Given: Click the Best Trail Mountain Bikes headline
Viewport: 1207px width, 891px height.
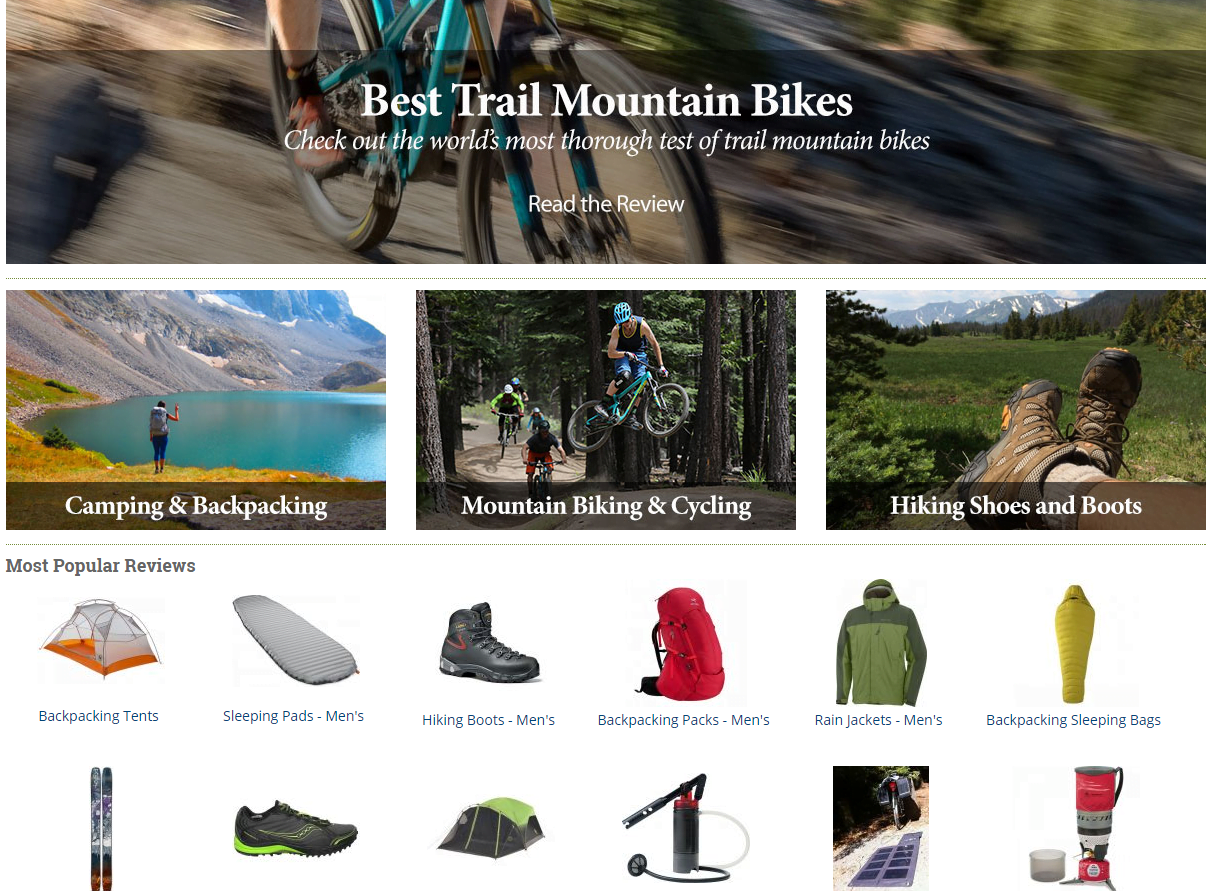Looking at the screenshot, I should coord(606,101).
